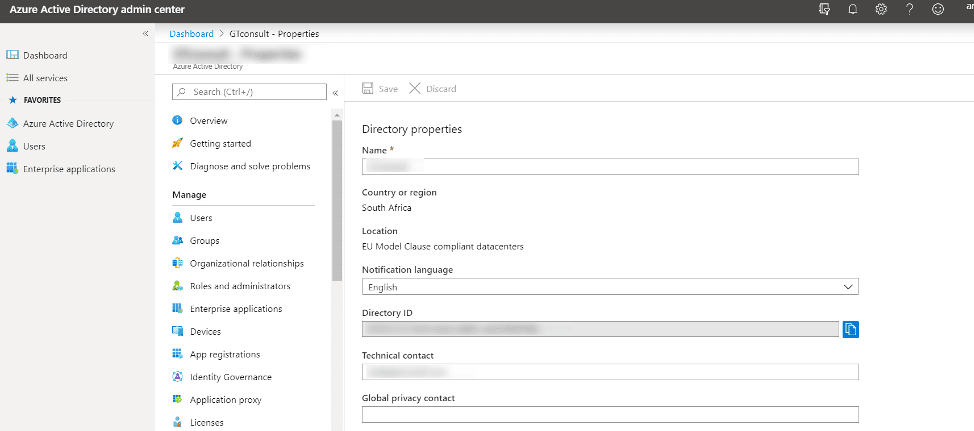The image size is (974, 431).
Task: Click the EU Model Clause compliant datacenters text
Action: click(443, 247)
